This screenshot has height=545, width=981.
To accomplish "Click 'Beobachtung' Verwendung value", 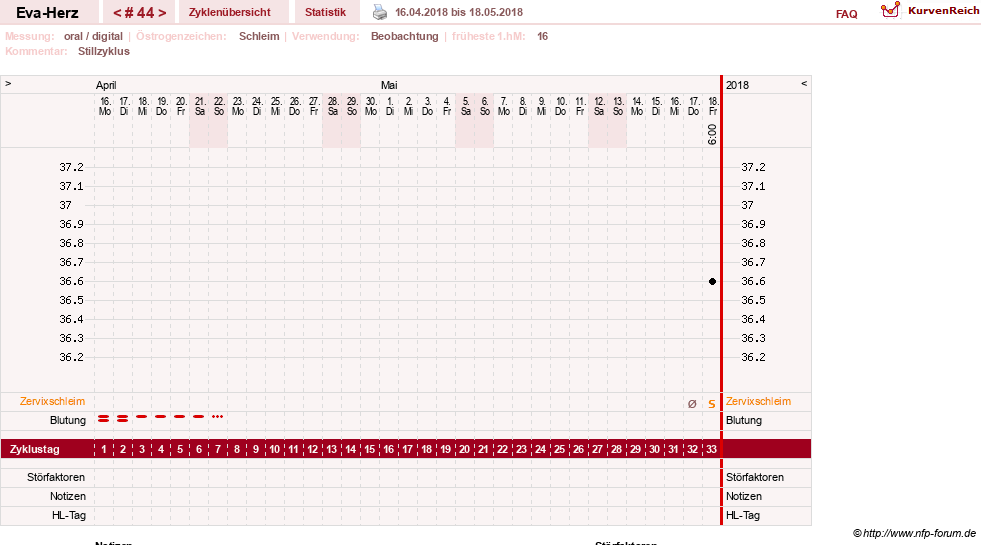I will (405, 36).
